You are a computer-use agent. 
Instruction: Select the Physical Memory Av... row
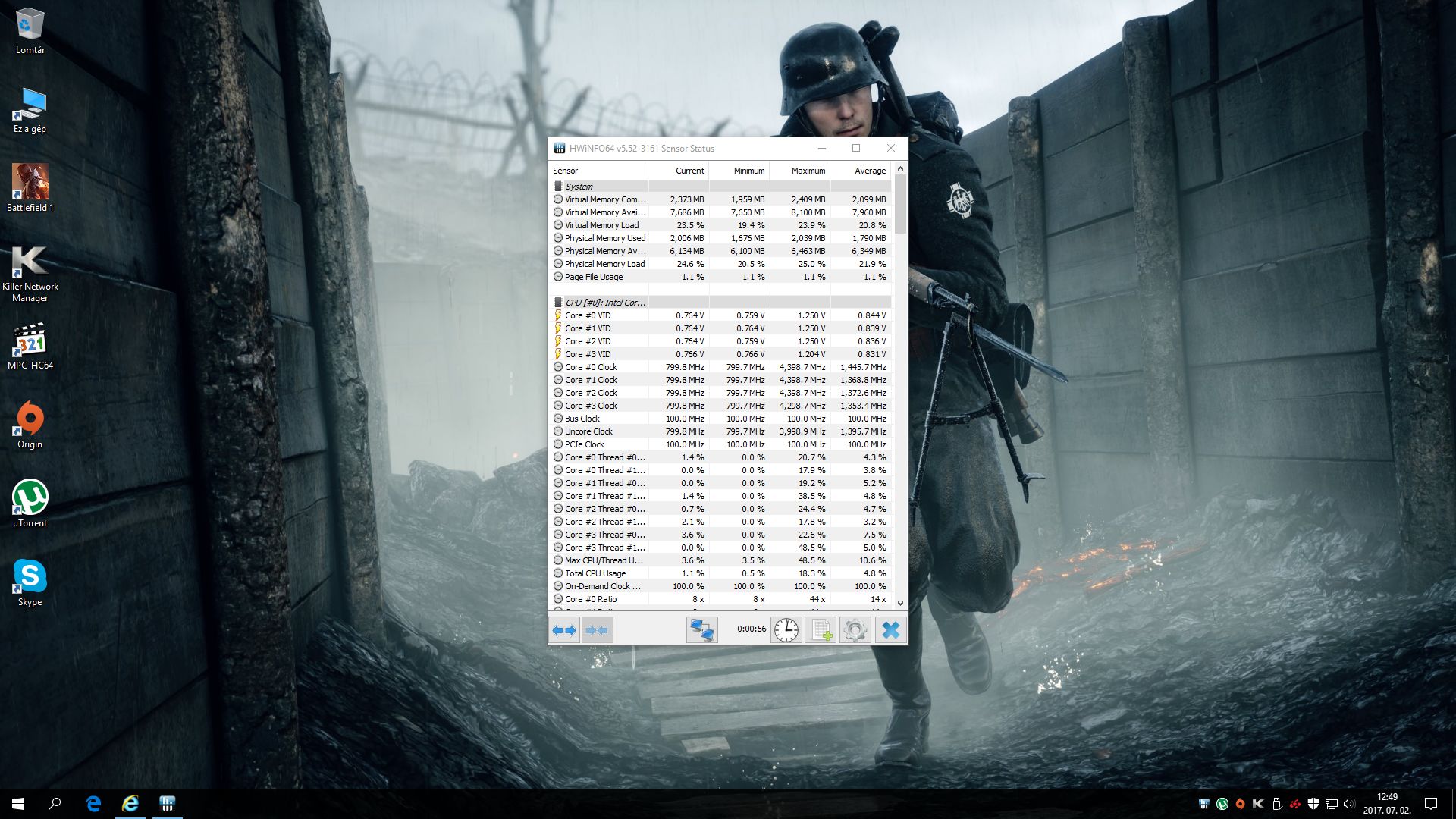[x=720, y=251]
